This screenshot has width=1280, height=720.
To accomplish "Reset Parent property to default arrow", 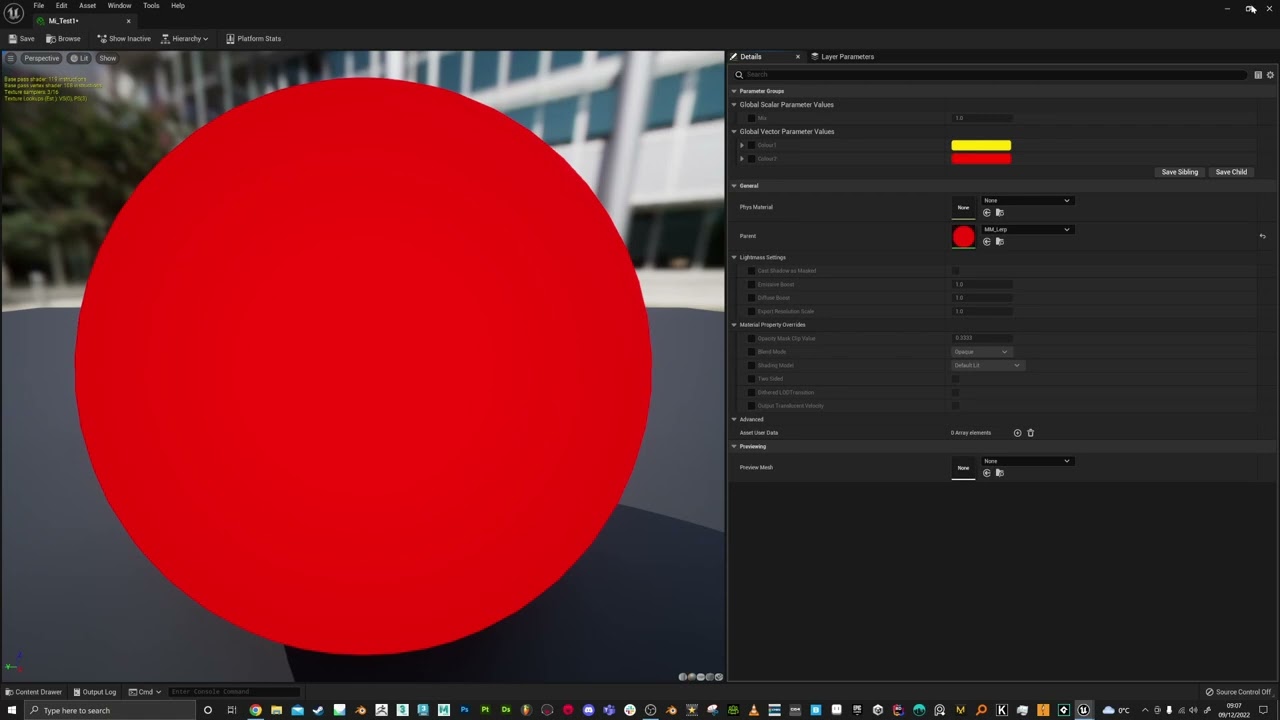I will [x=1262, y=236].
